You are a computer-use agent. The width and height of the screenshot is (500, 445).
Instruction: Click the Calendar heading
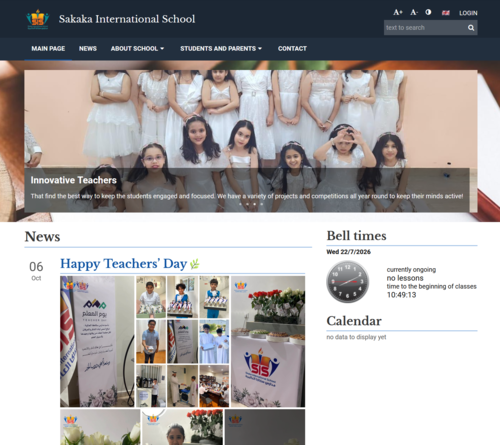tap(354, 321)
